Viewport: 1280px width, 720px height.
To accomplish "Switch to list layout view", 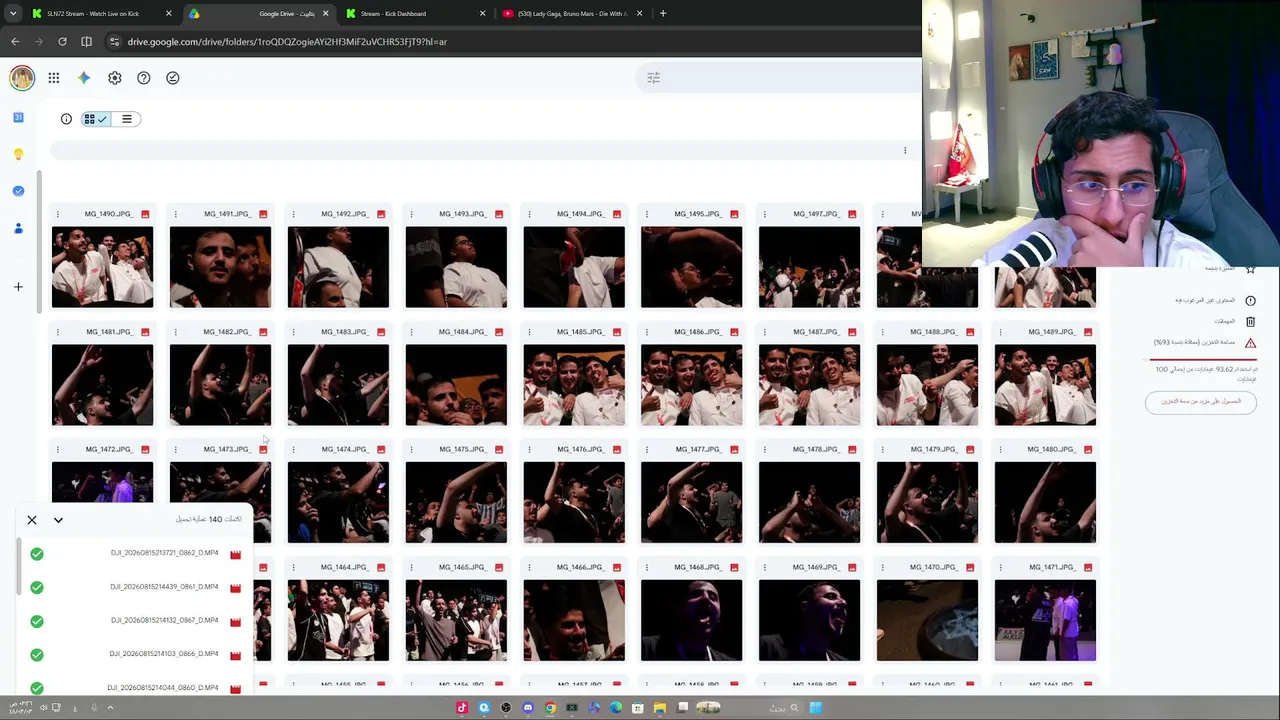I will pos(126,119).
